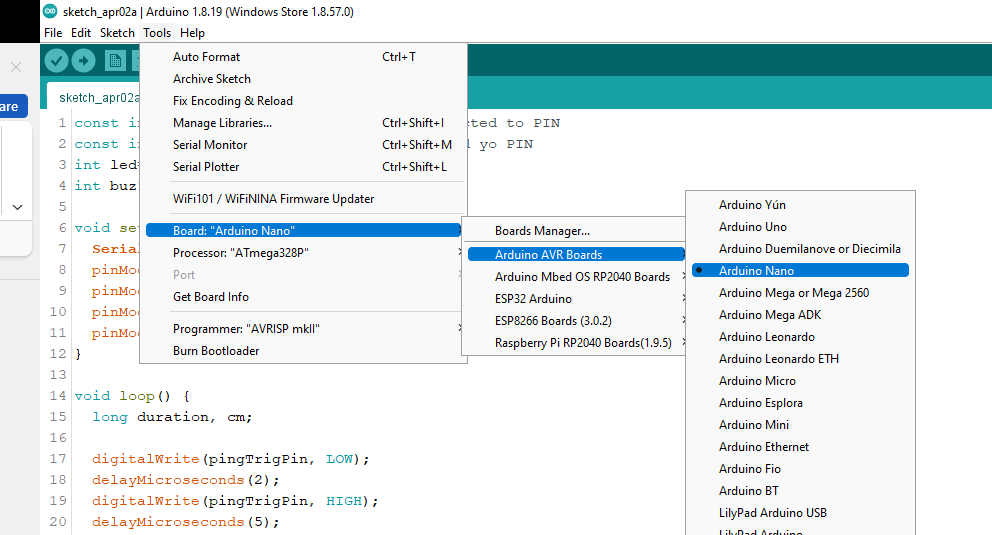Close the left side panel with X

(x=16, y=67)
